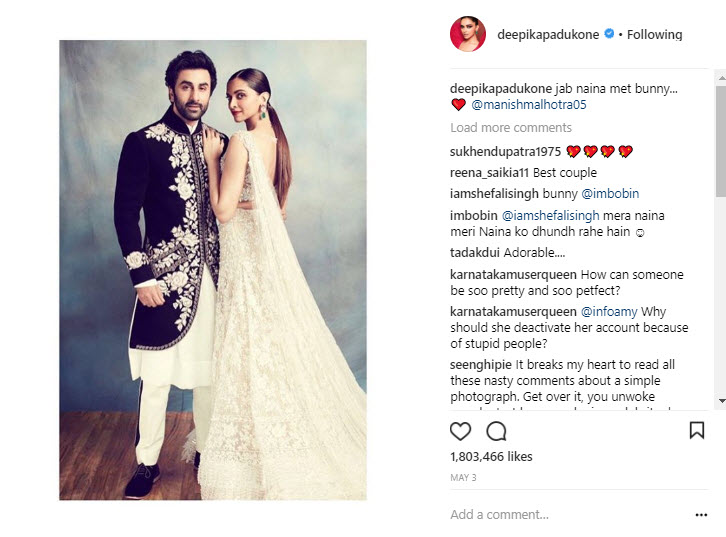726x537 pixels.
Task: Click the comments scrollbar thumb
Action: tap(721, 141)
